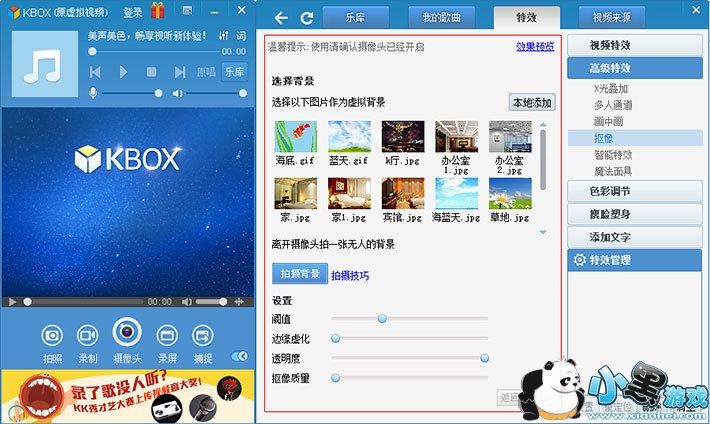710x424 pixels.
Task: Show lyrics with the 词 icon
Action: pyautogui.click(x=241, y=35)
